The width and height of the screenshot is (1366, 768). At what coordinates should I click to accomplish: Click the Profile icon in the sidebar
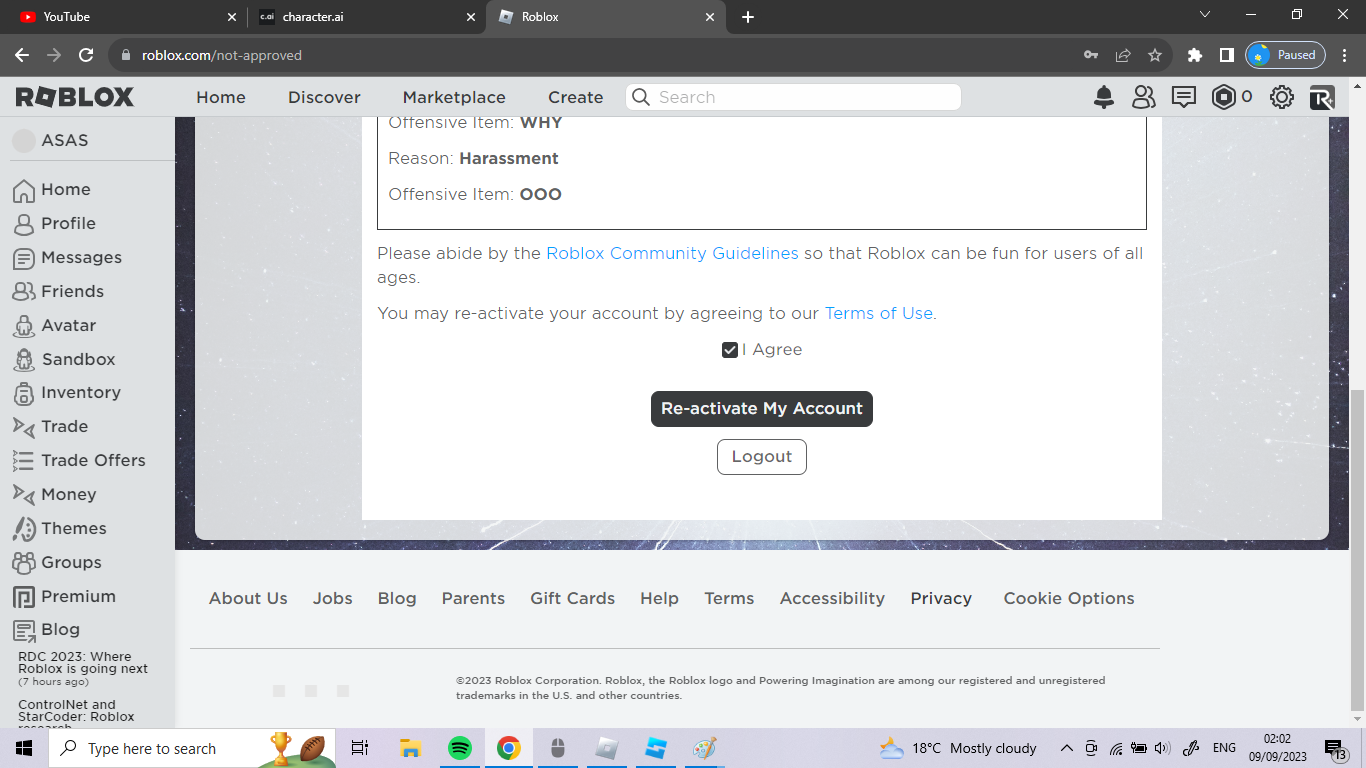(24, 224)
